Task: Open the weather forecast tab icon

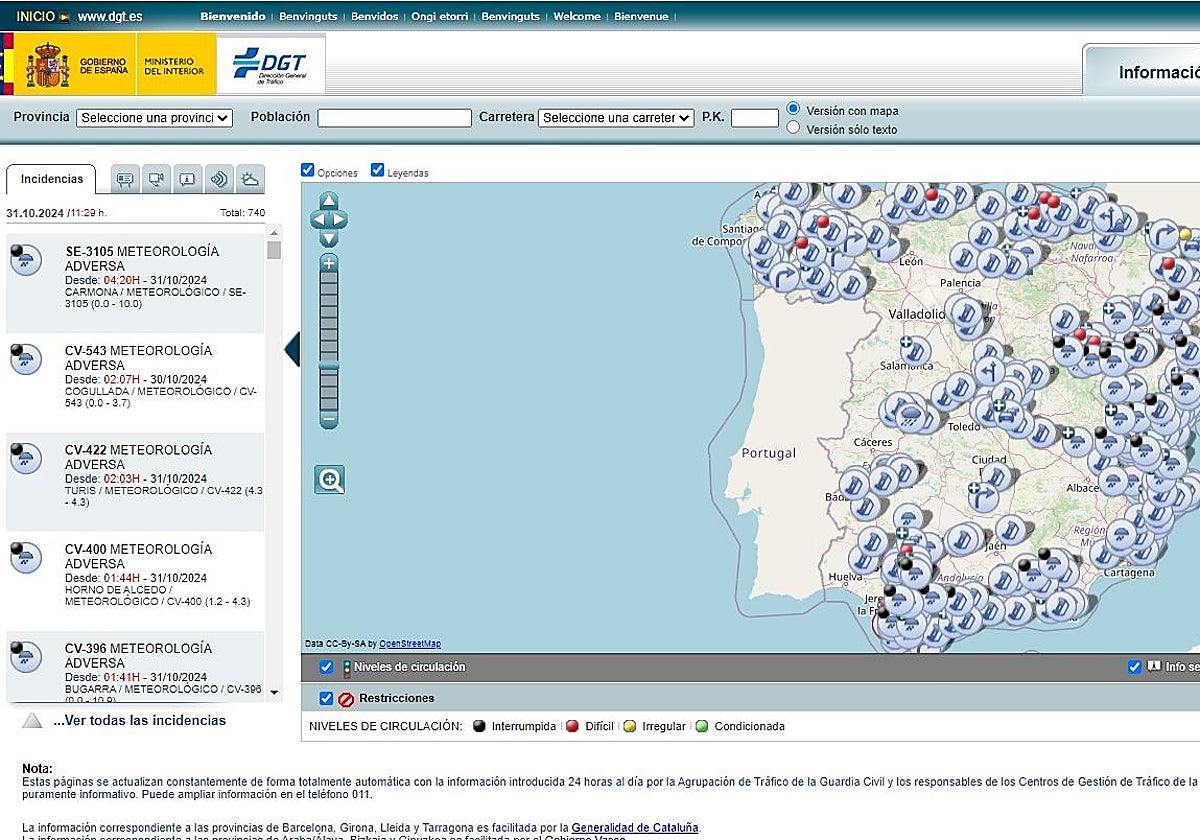Action: [250, 180]
